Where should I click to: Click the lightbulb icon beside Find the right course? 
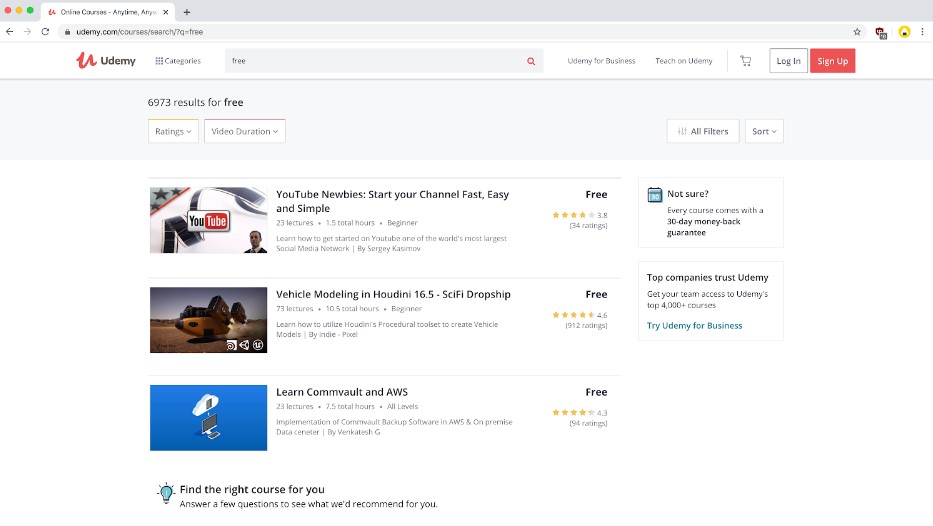[166, 493]
